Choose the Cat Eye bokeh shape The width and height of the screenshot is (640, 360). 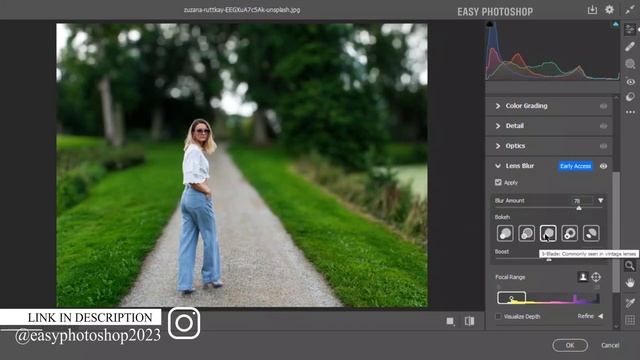point(591,233)
